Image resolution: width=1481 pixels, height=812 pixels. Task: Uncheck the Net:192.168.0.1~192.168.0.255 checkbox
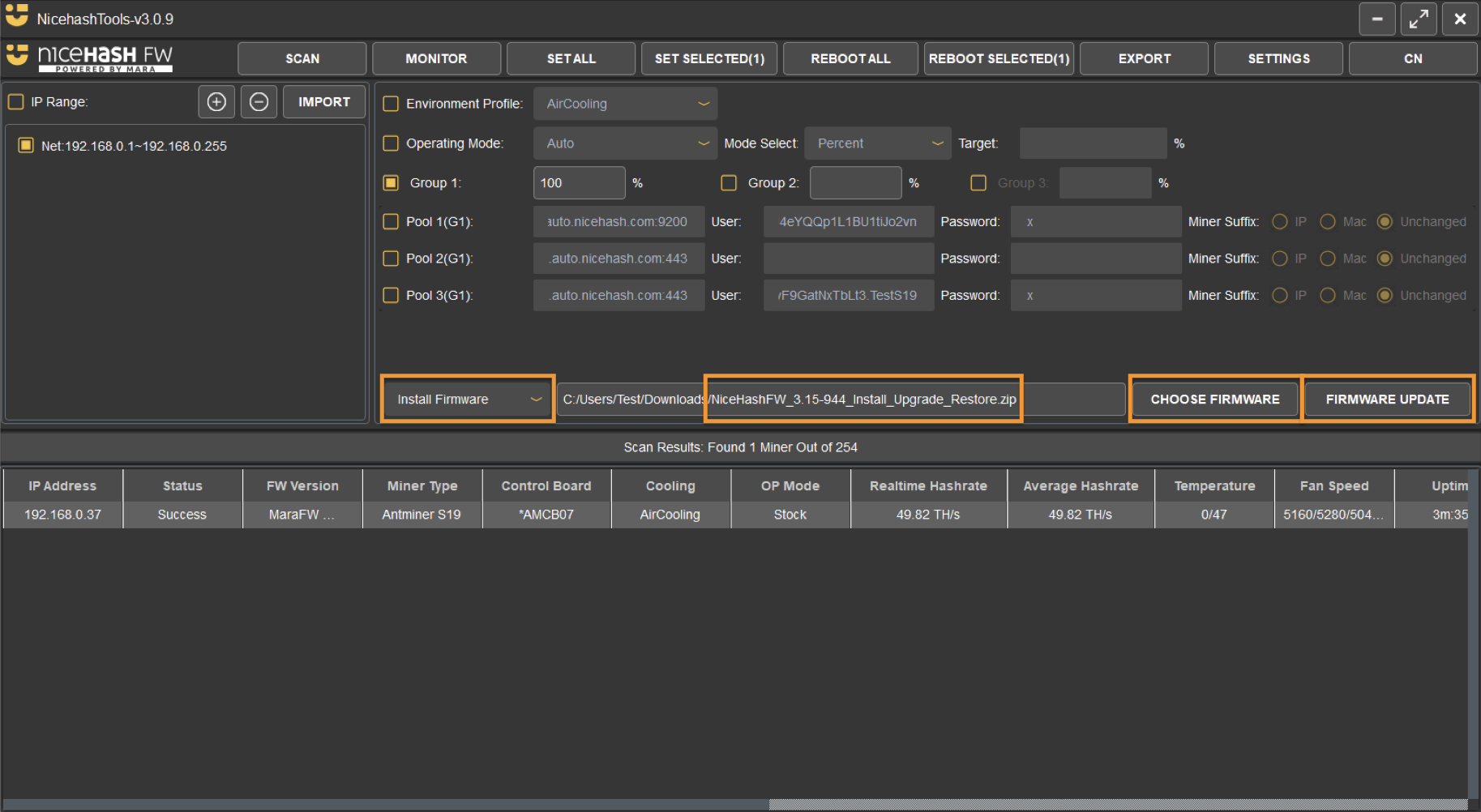click(25, 146)
